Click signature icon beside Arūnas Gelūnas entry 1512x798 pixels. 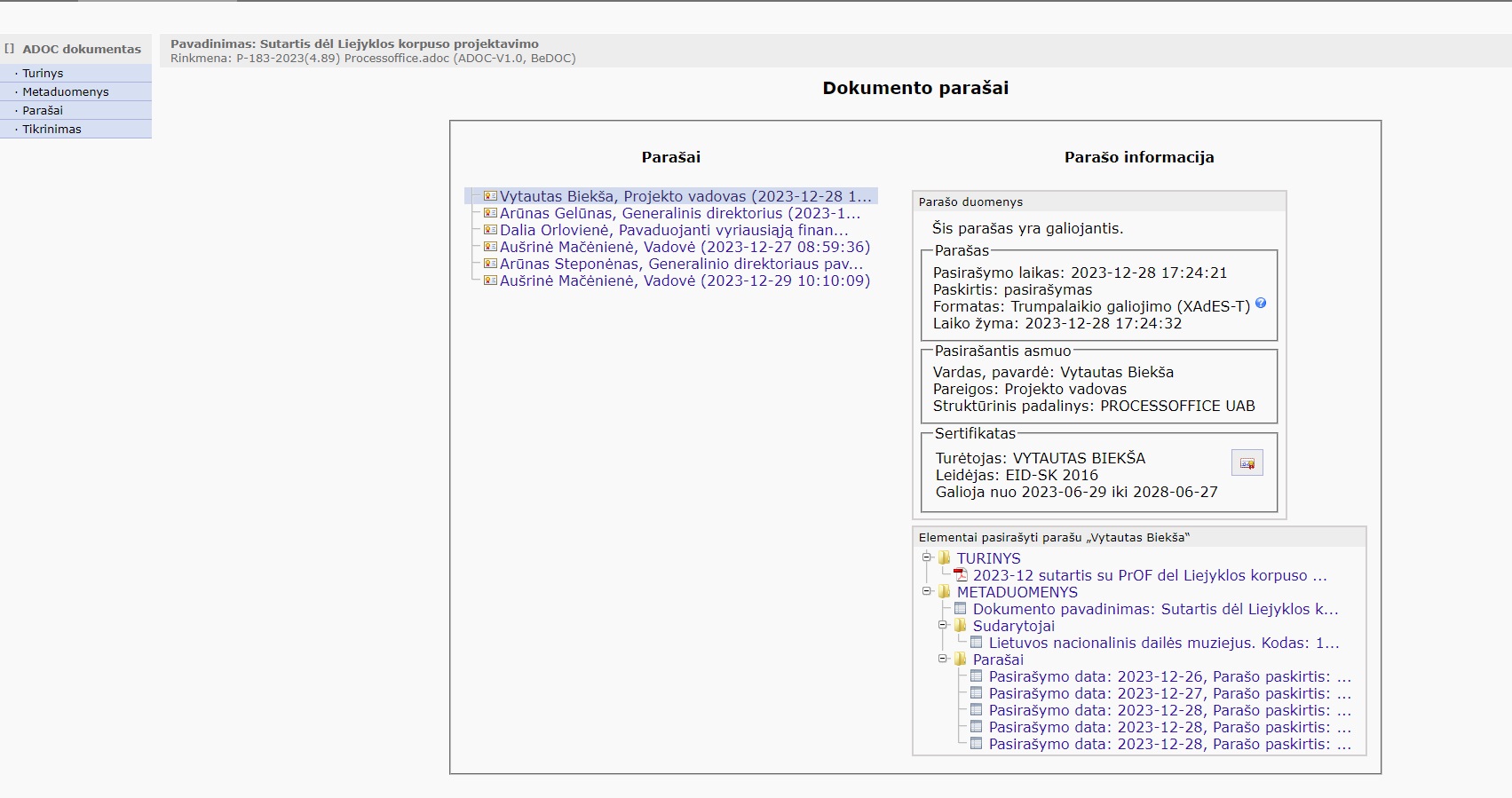pos(490,213)
